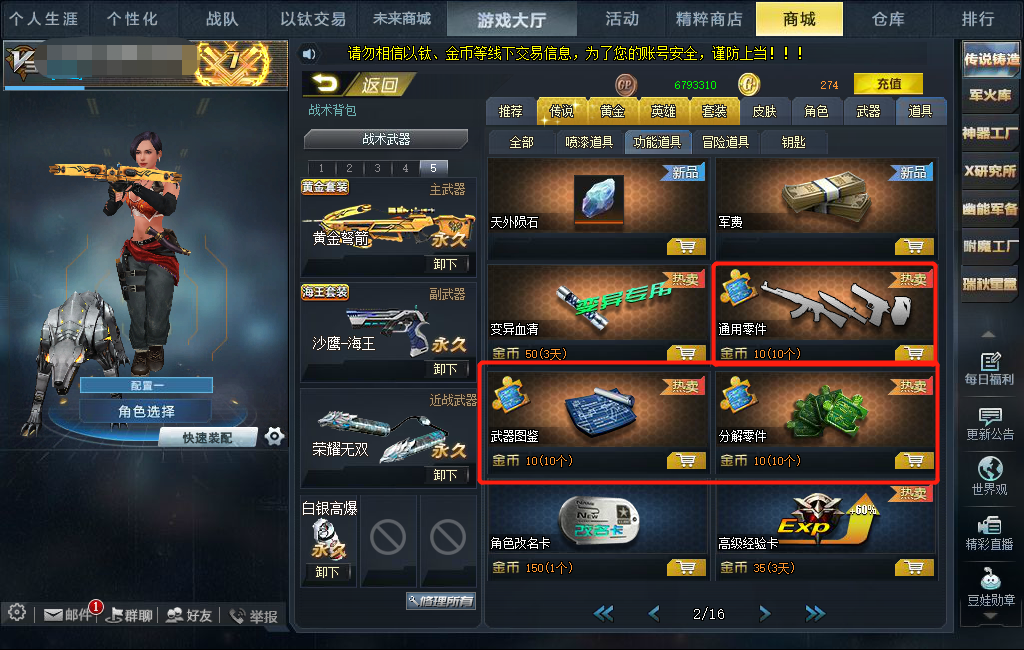
Task: Go to next shop page arrow
Action: (x=765, y=613)
